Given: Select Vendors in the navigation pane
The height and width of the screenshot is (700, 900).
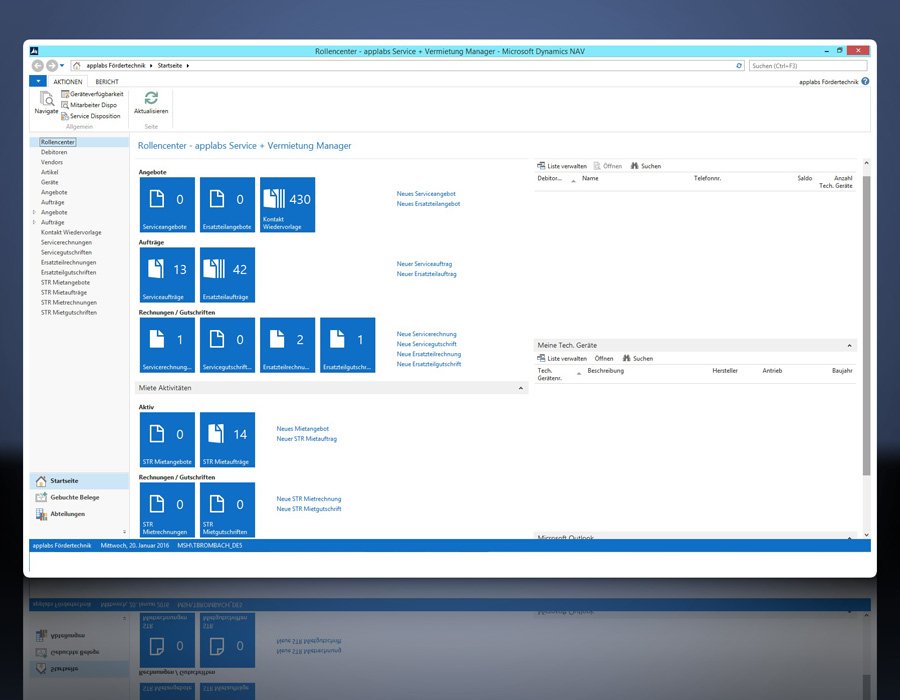Looking at the screenshot, I should coord(52,162).
